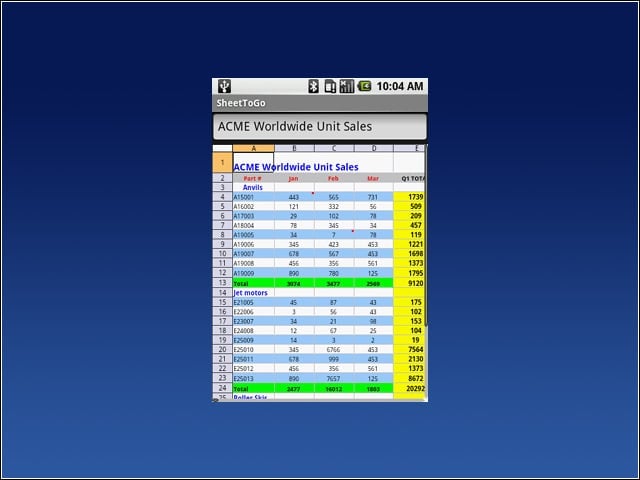The image size is (640, 480).
Task: Click Mar value 731 for A15001
Action: pos(373,197)
